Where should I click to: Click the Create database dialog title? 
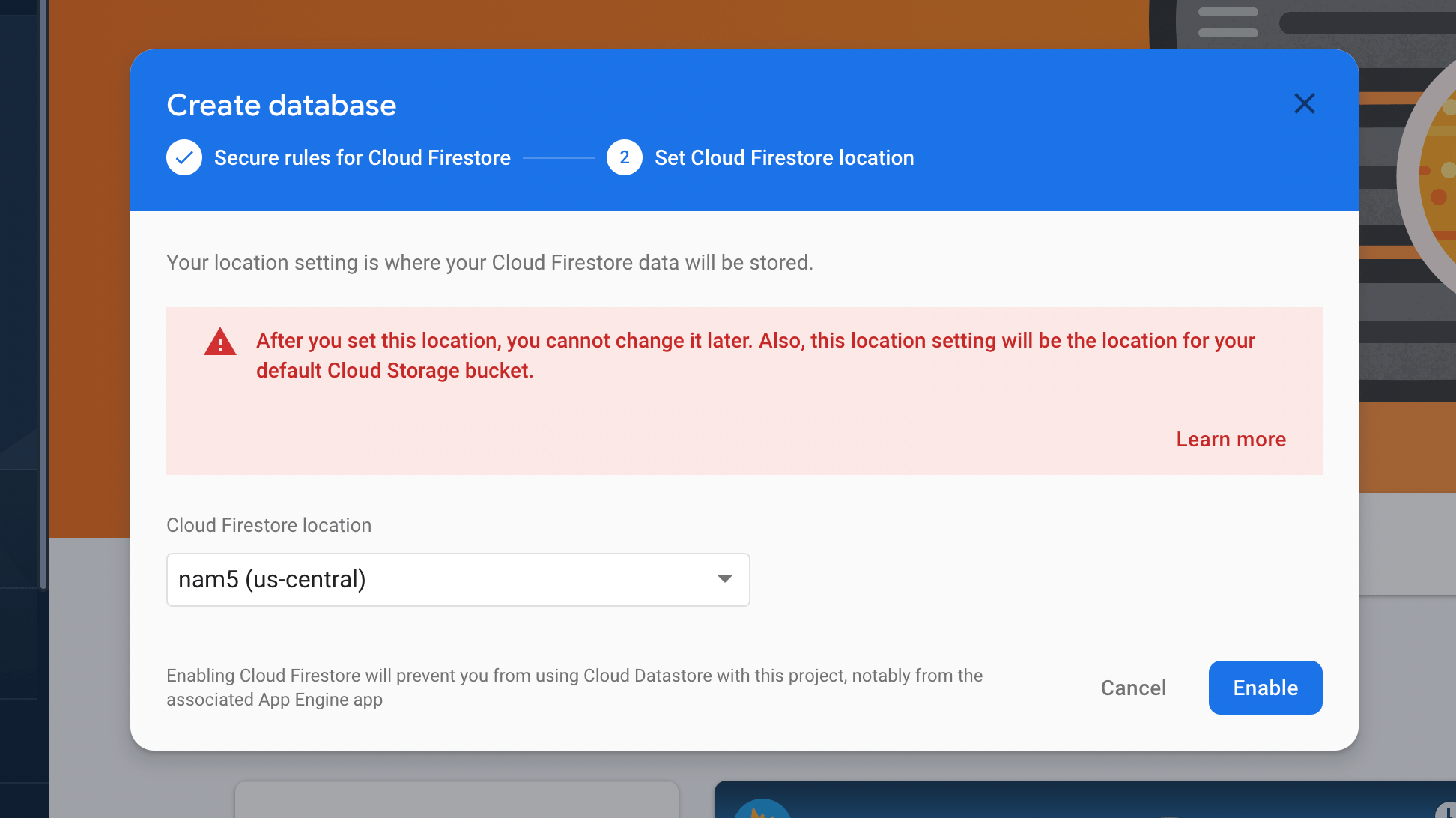pos(281,106)
